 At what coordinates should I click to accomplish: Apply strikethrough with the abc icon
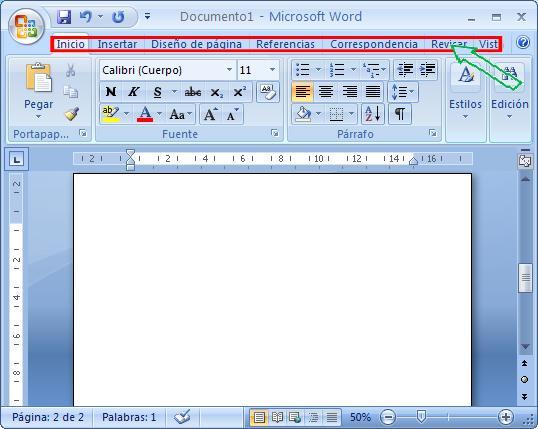pyautogui.click(x=193, y=92)
